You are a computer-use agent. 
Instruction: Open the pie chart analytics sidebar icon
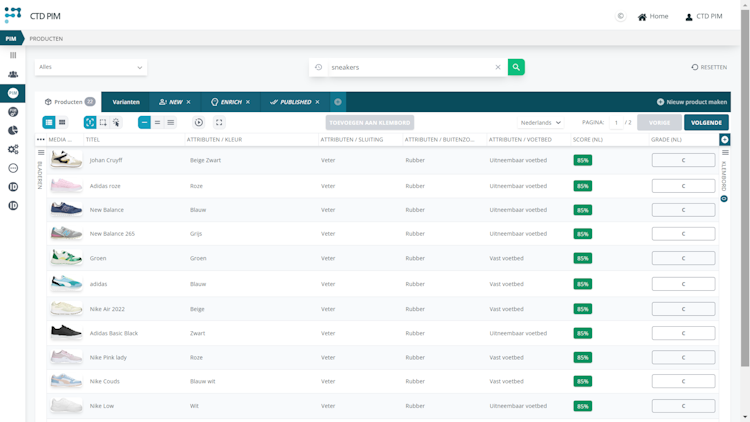13,130
